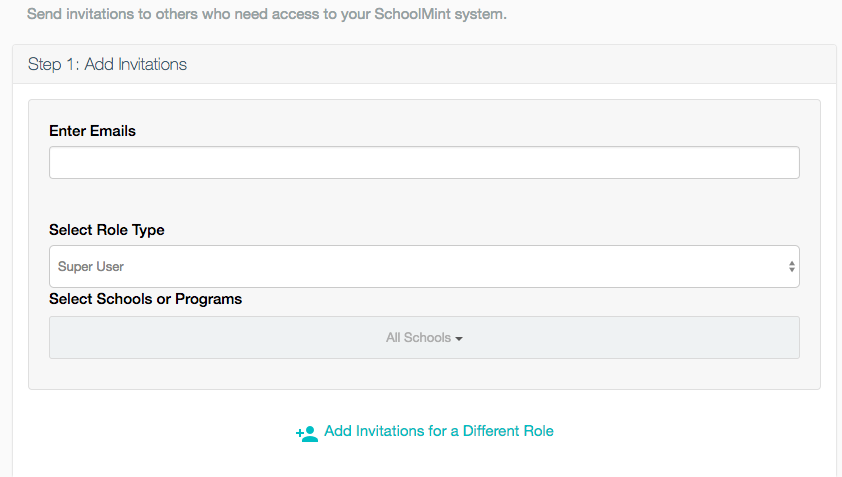
Task: Click the Step 1 header bar empty area
Action: [x=510, y=64]
